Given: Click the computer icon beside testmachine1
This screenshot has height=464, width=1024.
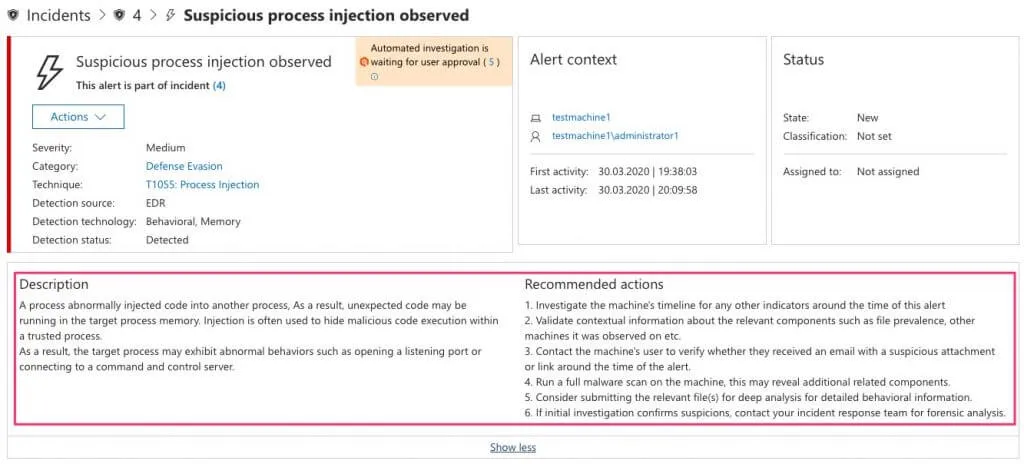Looking at the screenshot, I should (x=536, y=118).
